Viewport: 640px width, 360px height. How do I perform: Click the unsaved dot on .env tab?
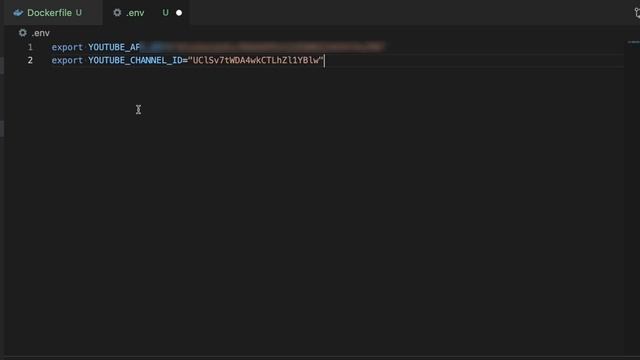click(179, 13)
